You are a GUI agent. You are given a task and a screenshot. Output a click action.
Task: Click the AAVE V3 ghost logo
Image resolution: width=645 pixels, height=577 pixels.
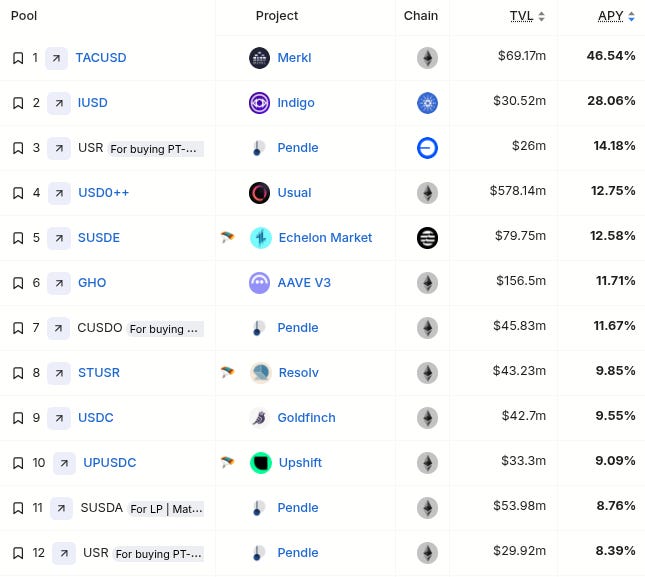pyautogui.click(x=260, y=283)
